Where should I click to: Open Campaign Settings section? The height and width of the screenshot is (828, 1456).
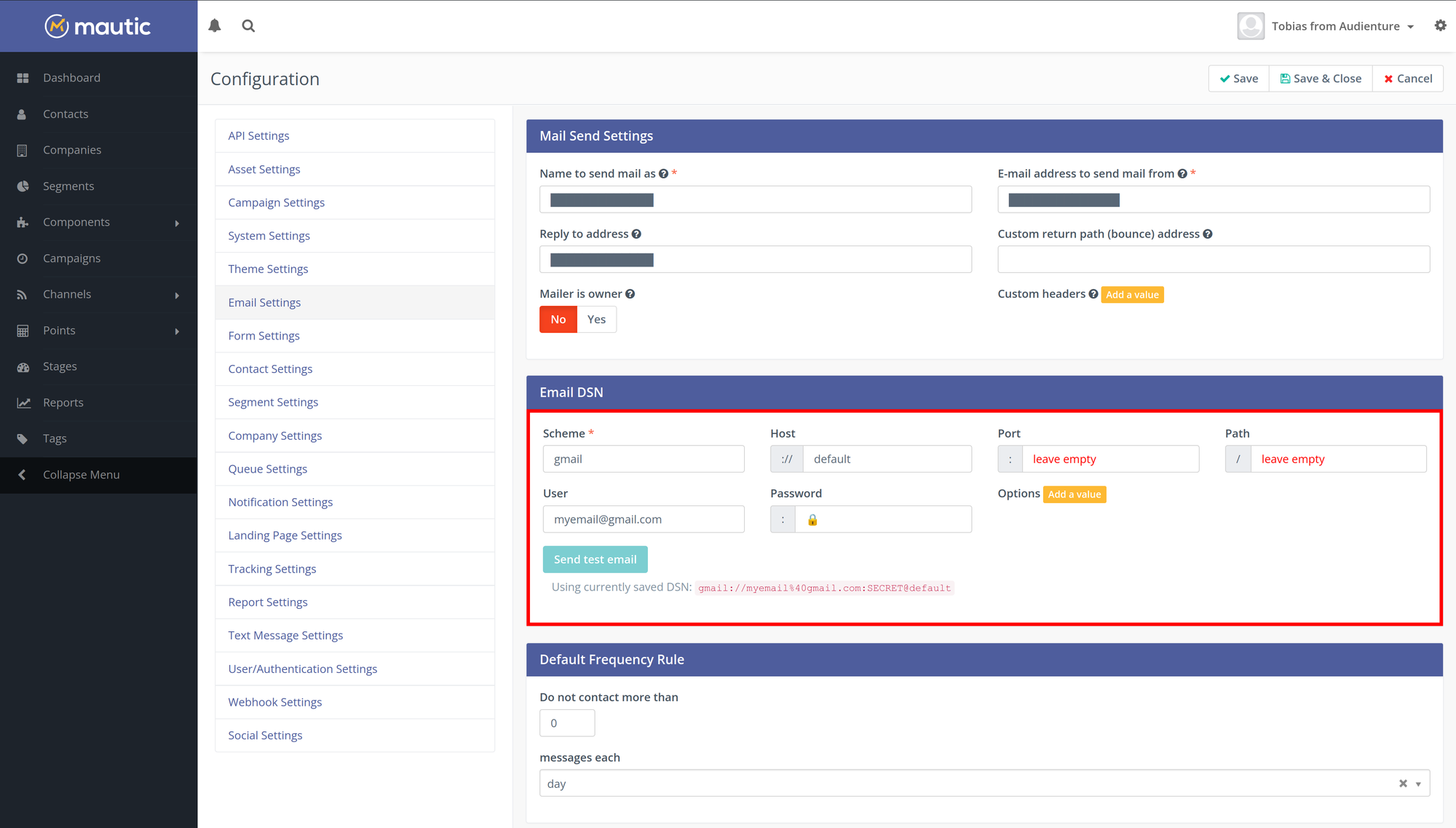(x=355, y=202)
